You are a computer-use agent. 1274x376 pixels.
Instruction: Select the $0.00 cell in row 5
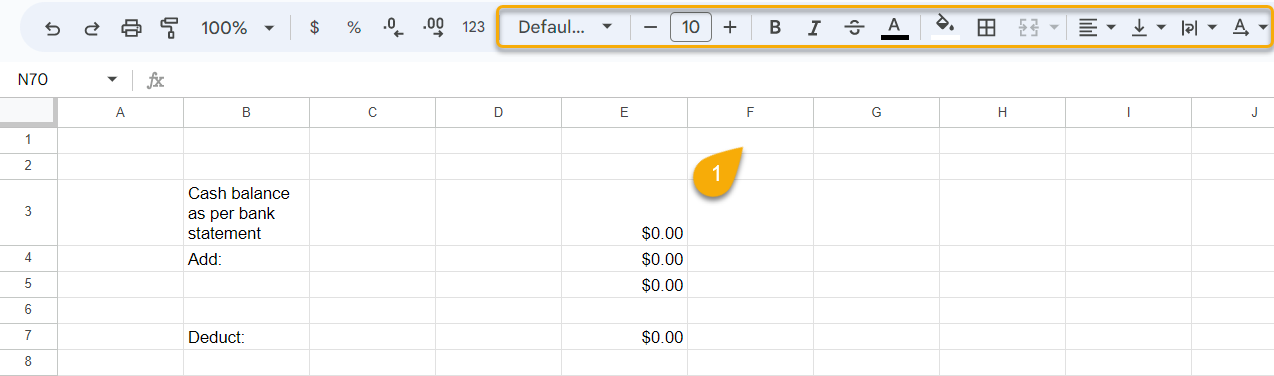point(625,285)
